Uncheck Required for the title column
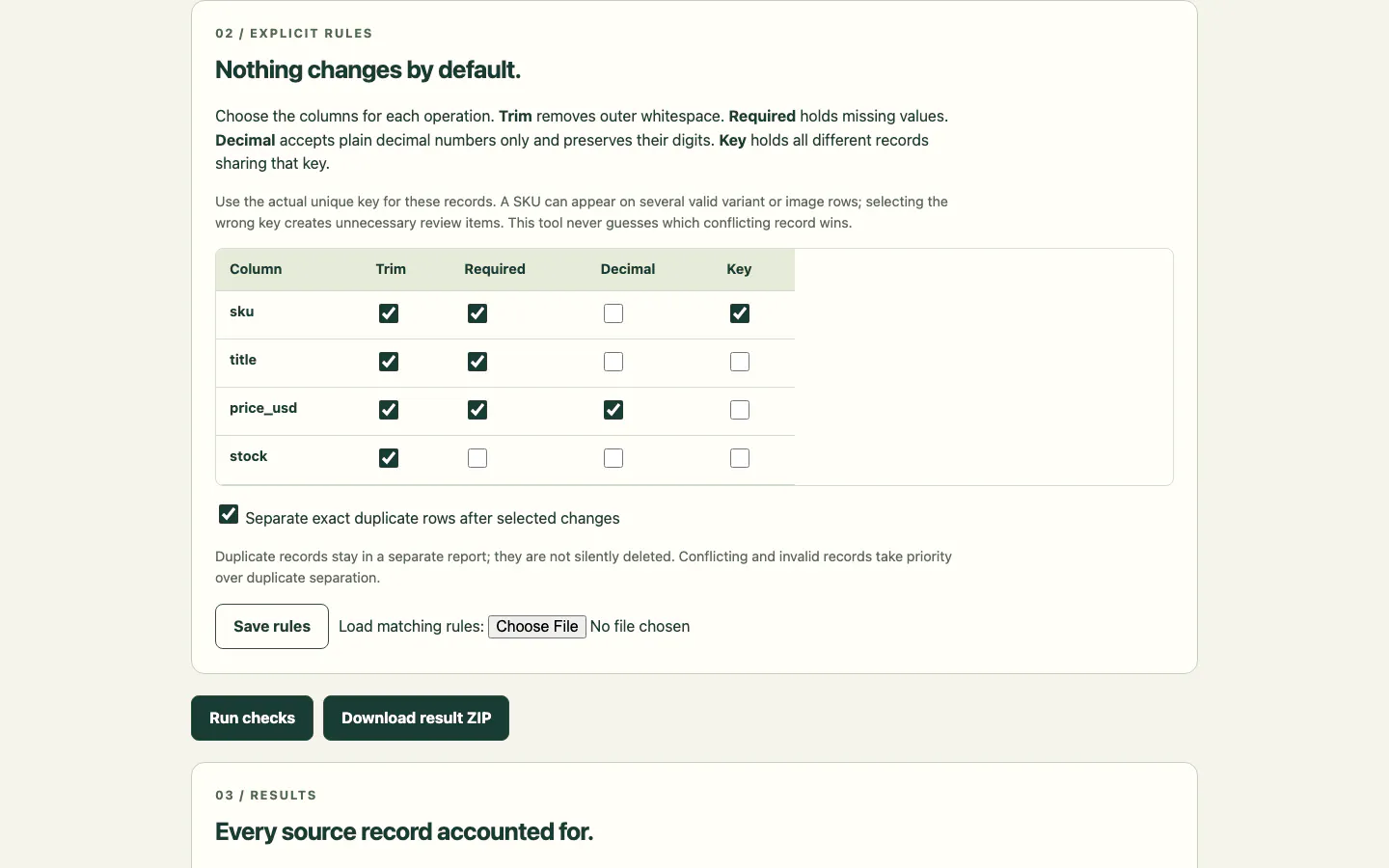The image size is (1389, 868). coord(477,362)
